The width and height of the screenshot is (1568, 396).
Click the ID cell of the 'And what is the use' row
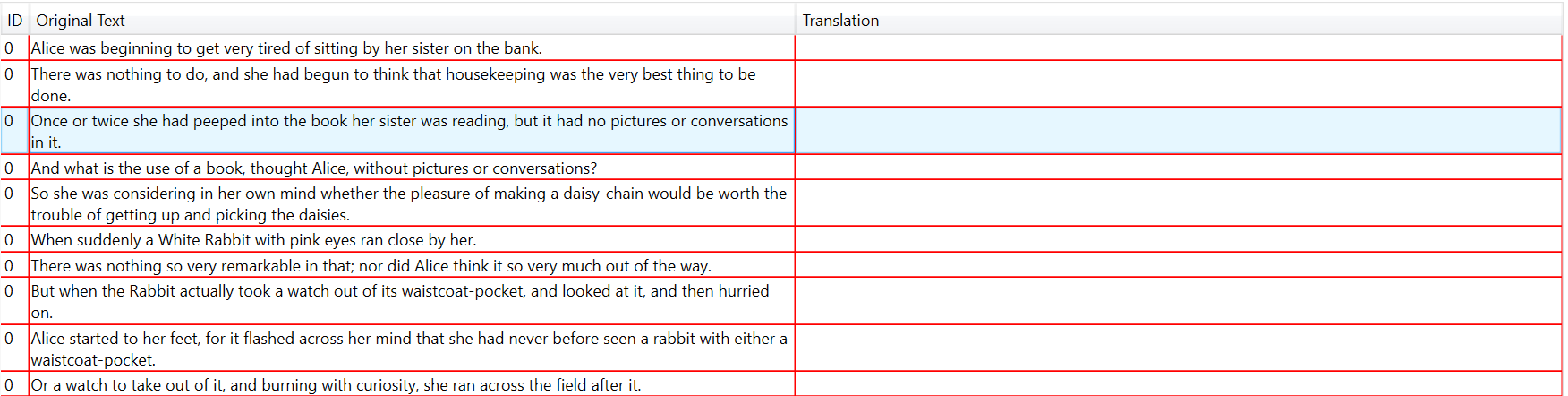click(10, 168)
